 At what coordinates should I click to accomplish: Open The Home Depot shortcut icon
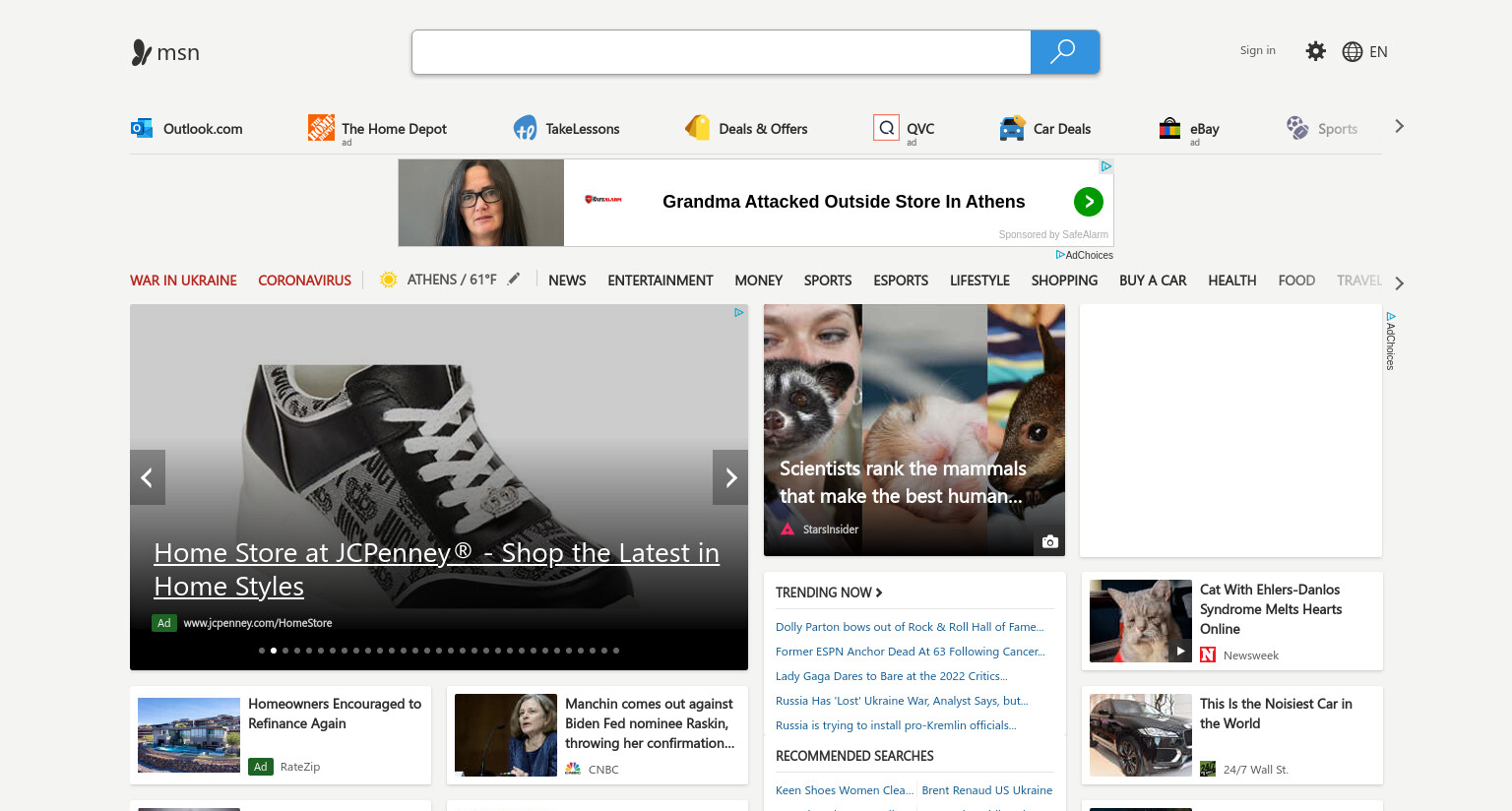tap(321, 128)
